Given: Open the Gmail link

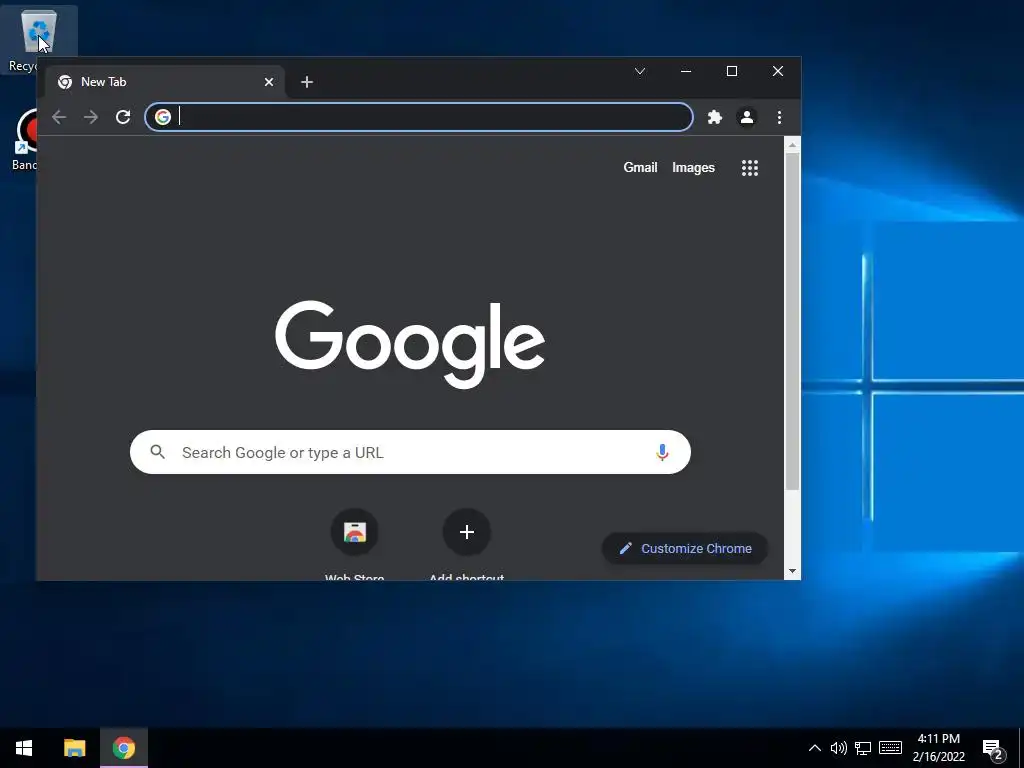Looking at the screenshot, I should pyautogui.click(x=640, y=167).
